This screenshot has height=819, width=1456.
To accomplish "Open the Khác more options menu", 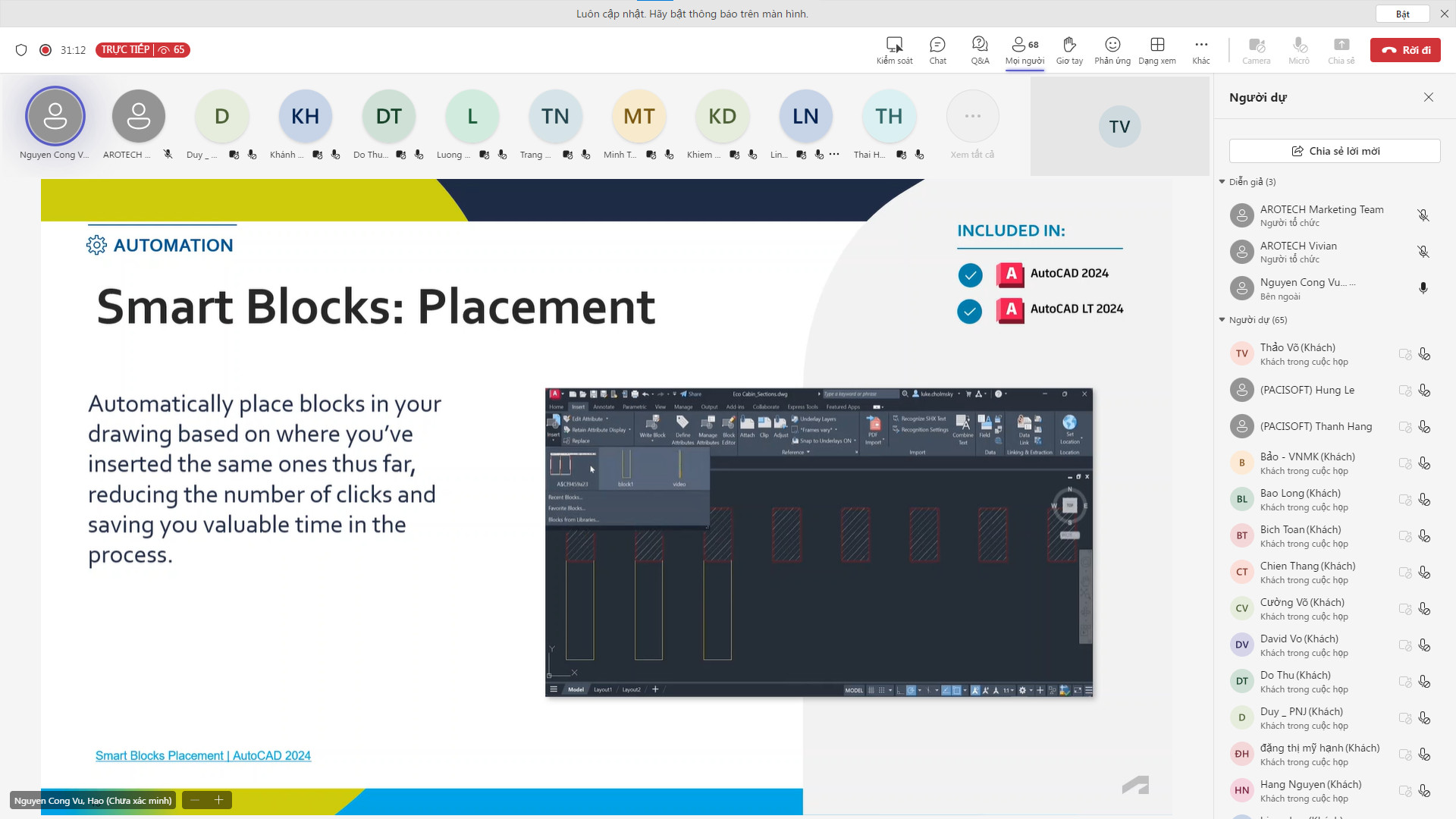I will coord(1201,50).
